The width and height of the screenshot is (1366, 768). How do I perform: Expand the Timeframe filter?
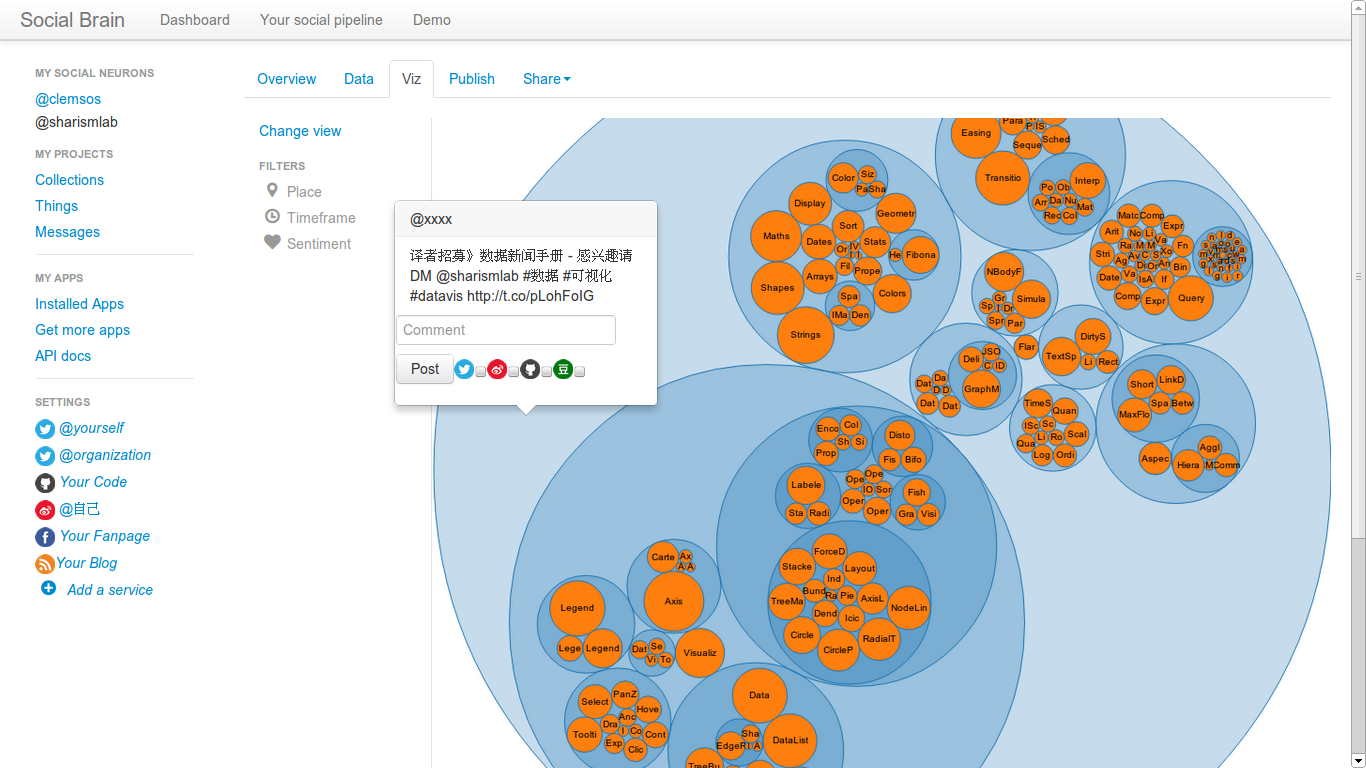320,218
